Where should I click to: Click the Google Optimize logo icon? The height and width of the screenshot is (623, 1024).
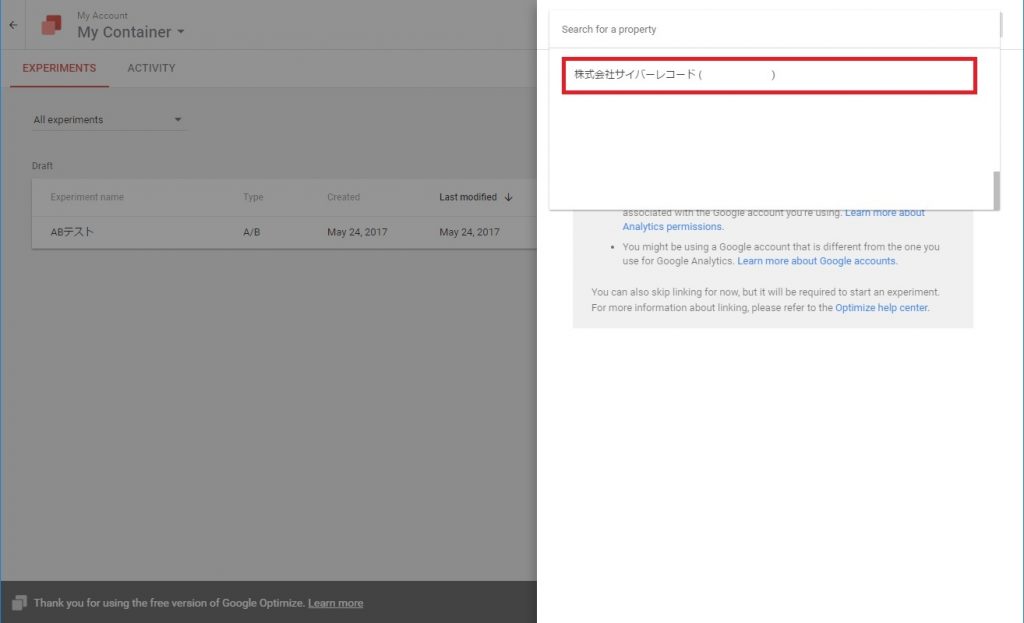click(52, 25)
